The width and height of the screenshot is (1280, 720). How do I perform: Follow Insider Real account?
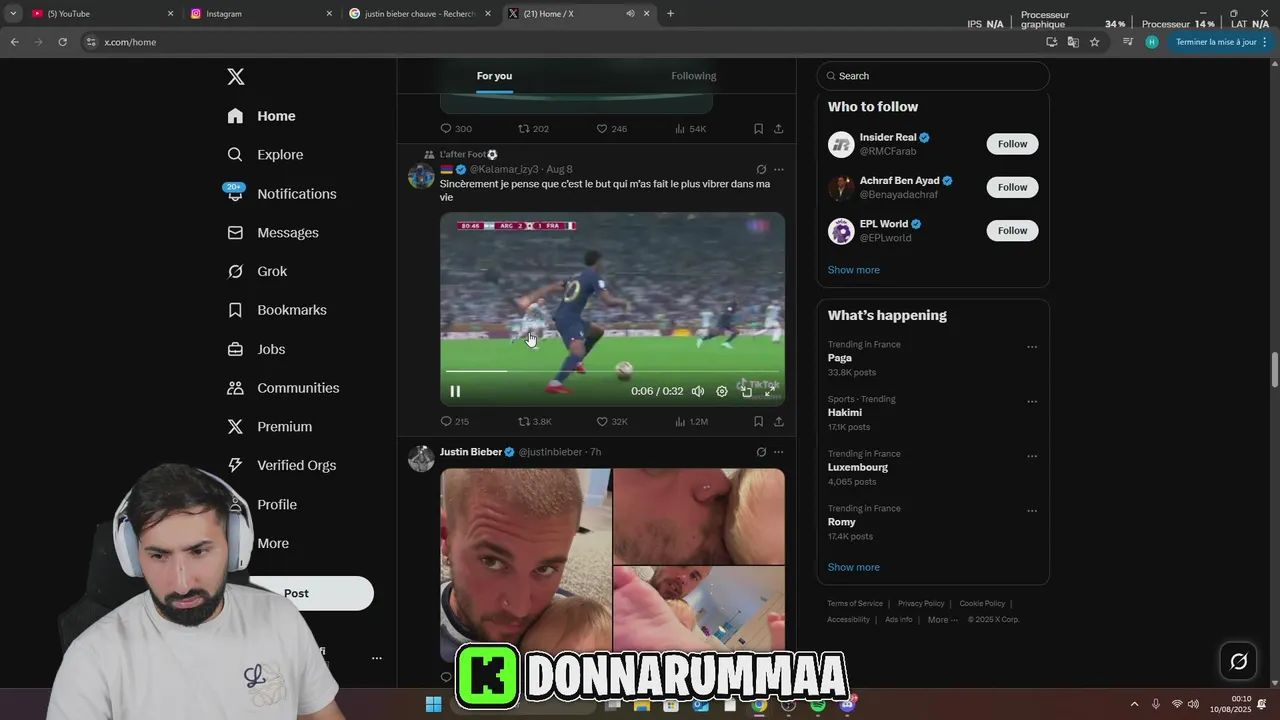[x=1012, y=144]
